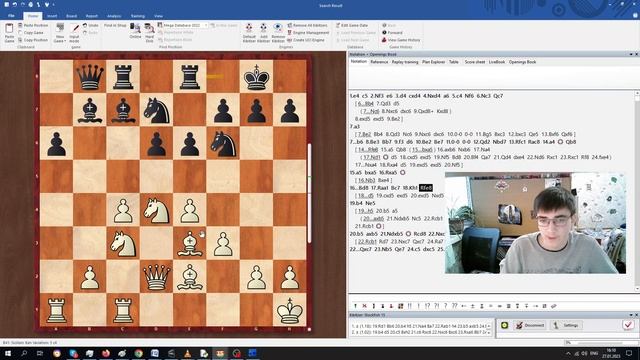Open engine Settings in kibitzer panel
640x360 pixels.
(x=566, y=325)
